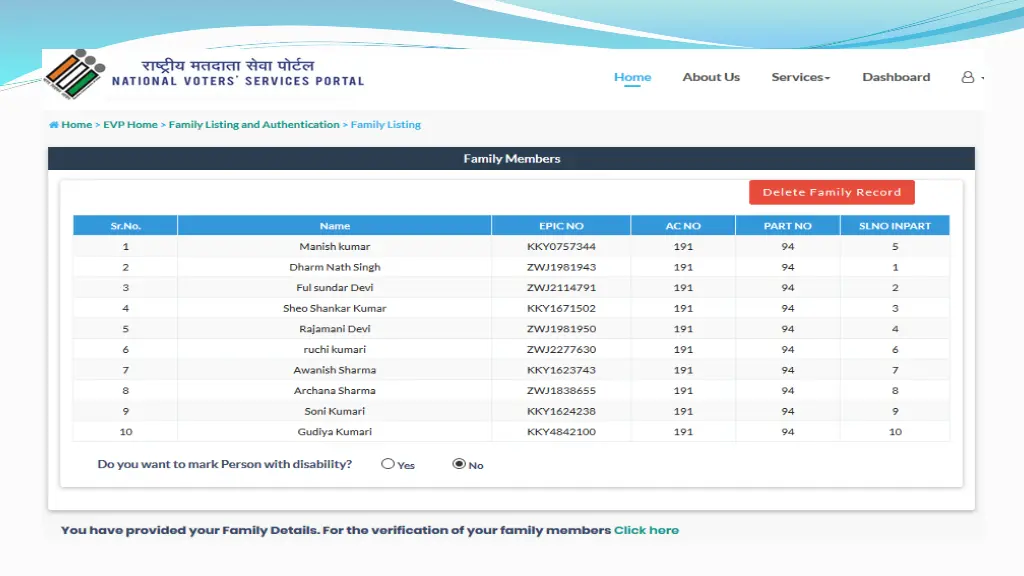This screenshot has width=1024, height=576.
Task: Select the name Archana Sharma
Action: [334, 391]
